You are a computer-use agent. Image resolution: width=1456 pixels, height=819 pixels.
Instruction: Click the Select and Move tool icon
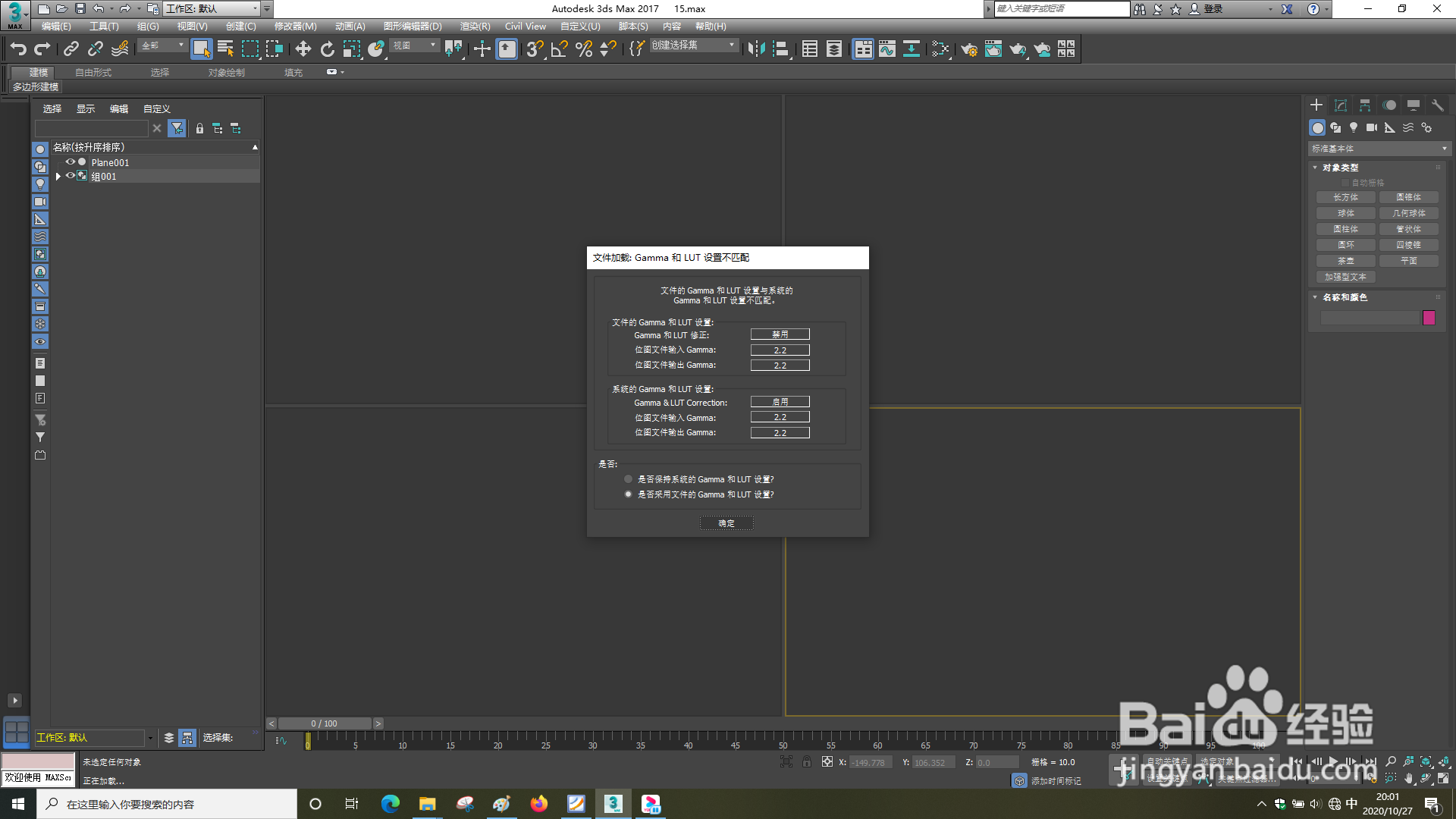[x=303, y=49]
